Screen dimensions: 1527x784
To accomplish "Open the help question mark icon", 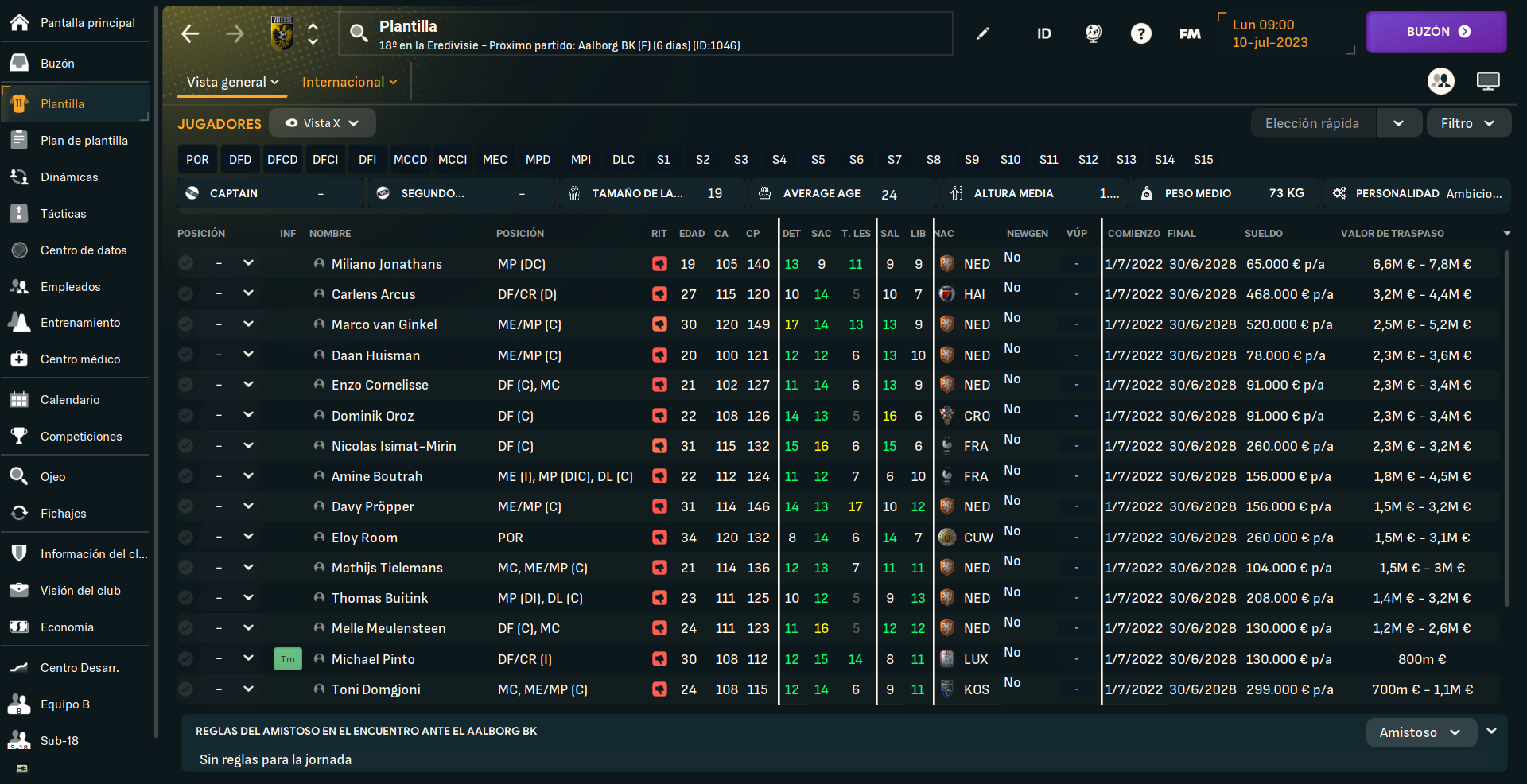I will (1141, 33).
